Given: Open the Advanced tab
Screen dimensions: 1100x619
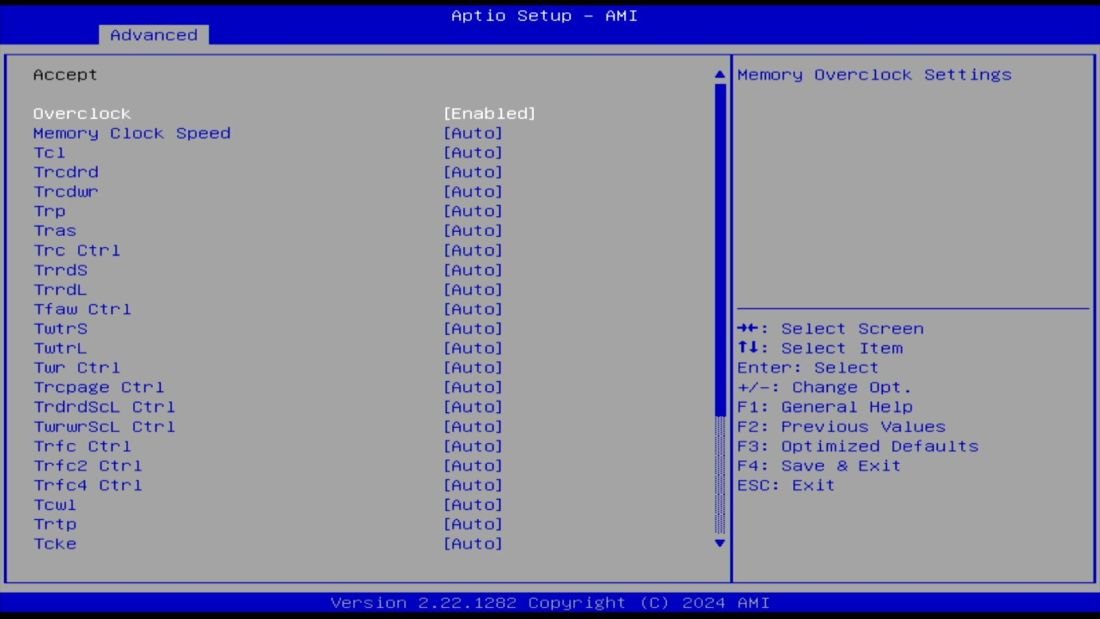Looking at the screenshot, I should click(x=154, y=35).
